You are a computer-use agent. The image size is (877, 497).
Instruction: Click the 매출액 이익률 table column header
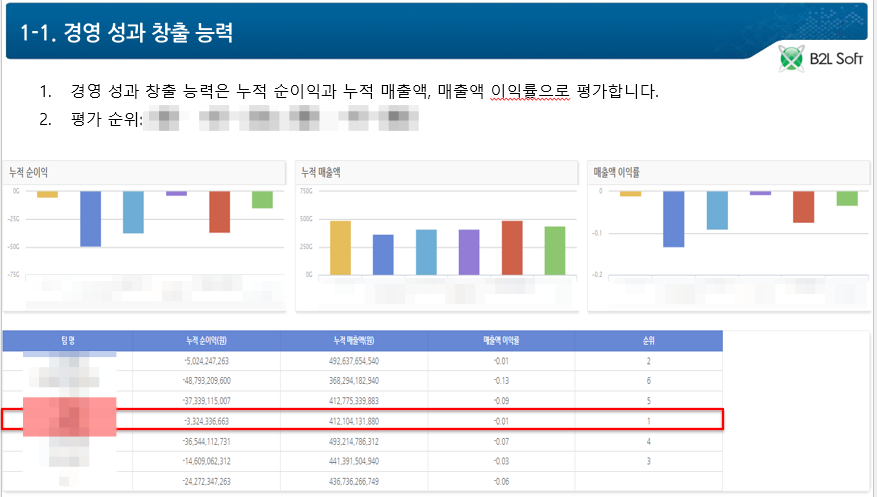(502, 341)
